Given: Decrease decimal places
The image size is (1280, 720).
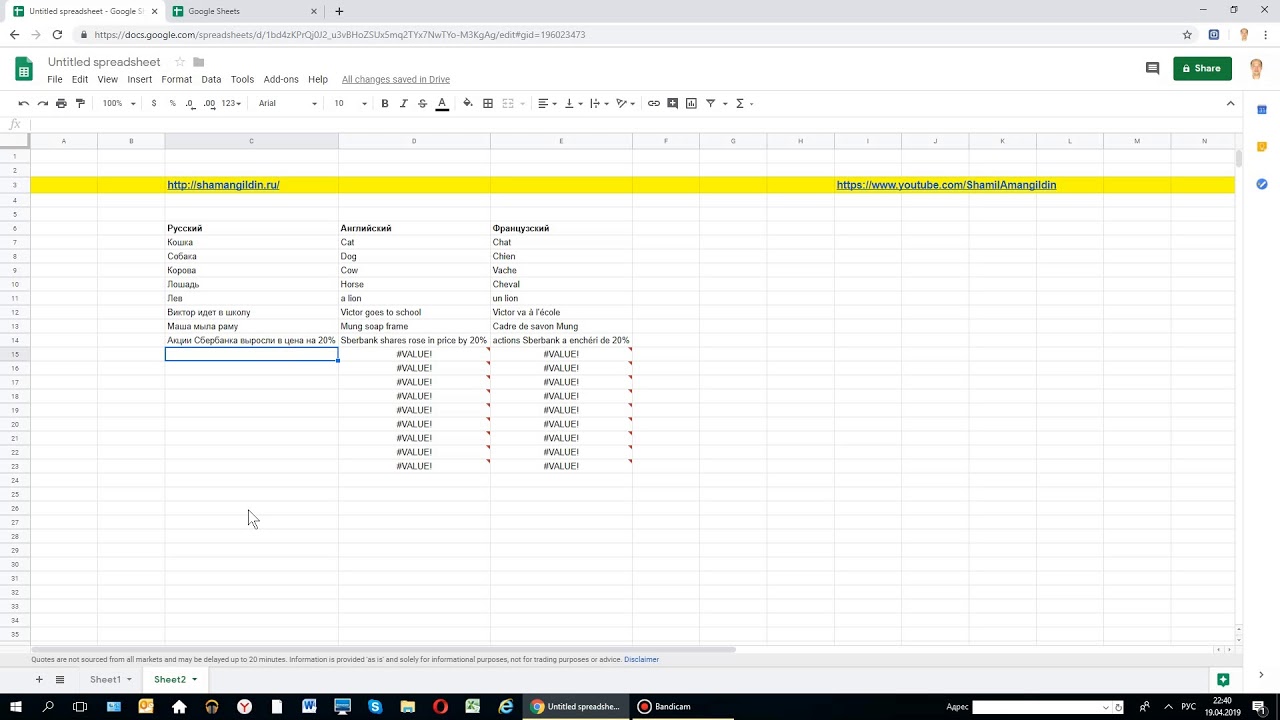Looking at the screenshot, I should tap(190, 103).
